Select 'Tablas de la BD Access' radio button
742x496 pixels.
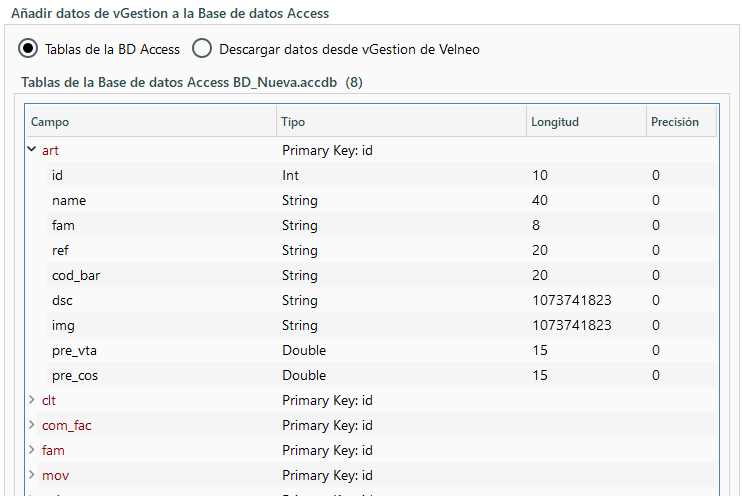click(x=30, y=49)
